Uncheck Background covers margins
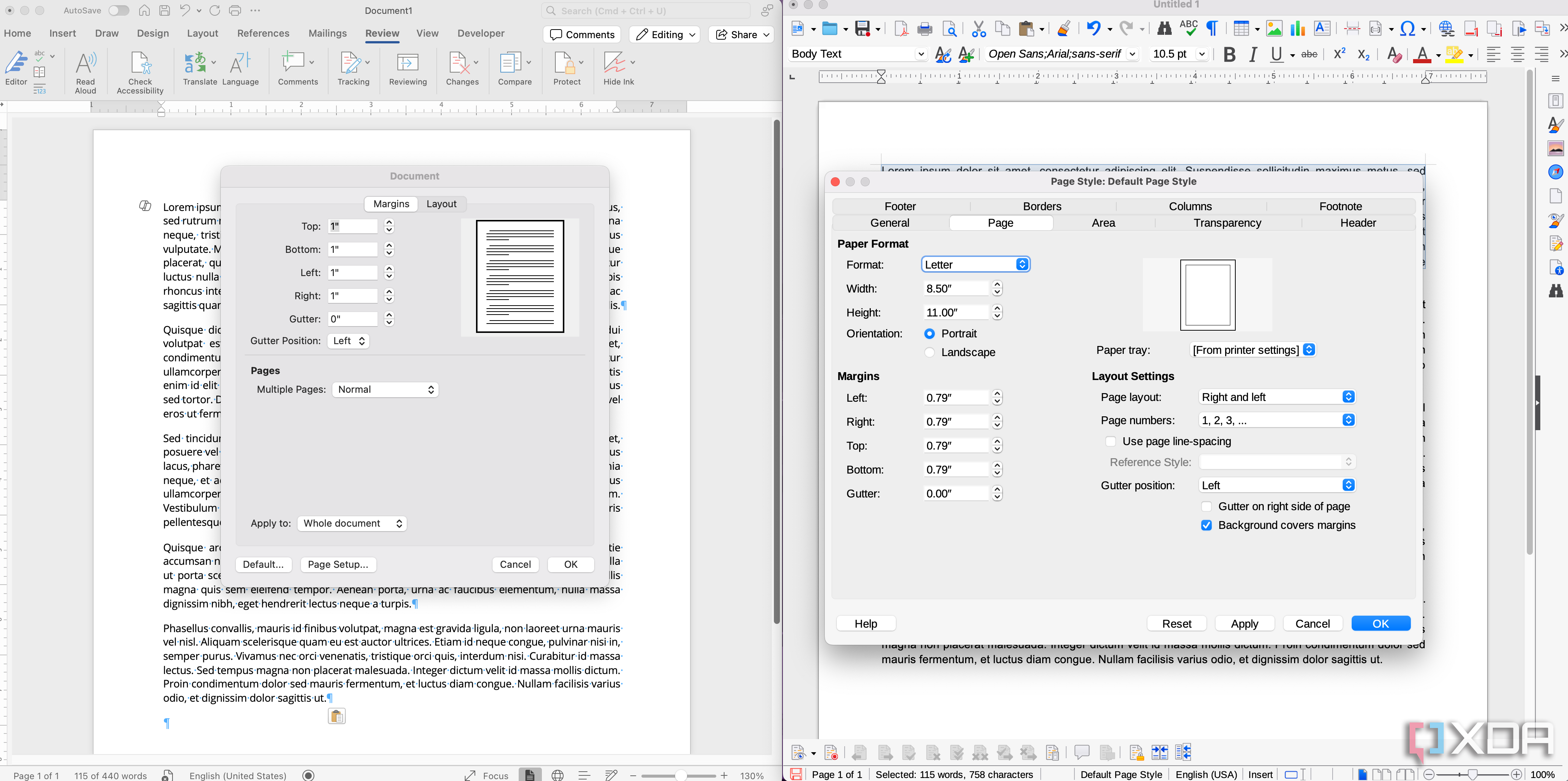The width and height of the screenshot is (1568, 781). [x=1206, y=525]
